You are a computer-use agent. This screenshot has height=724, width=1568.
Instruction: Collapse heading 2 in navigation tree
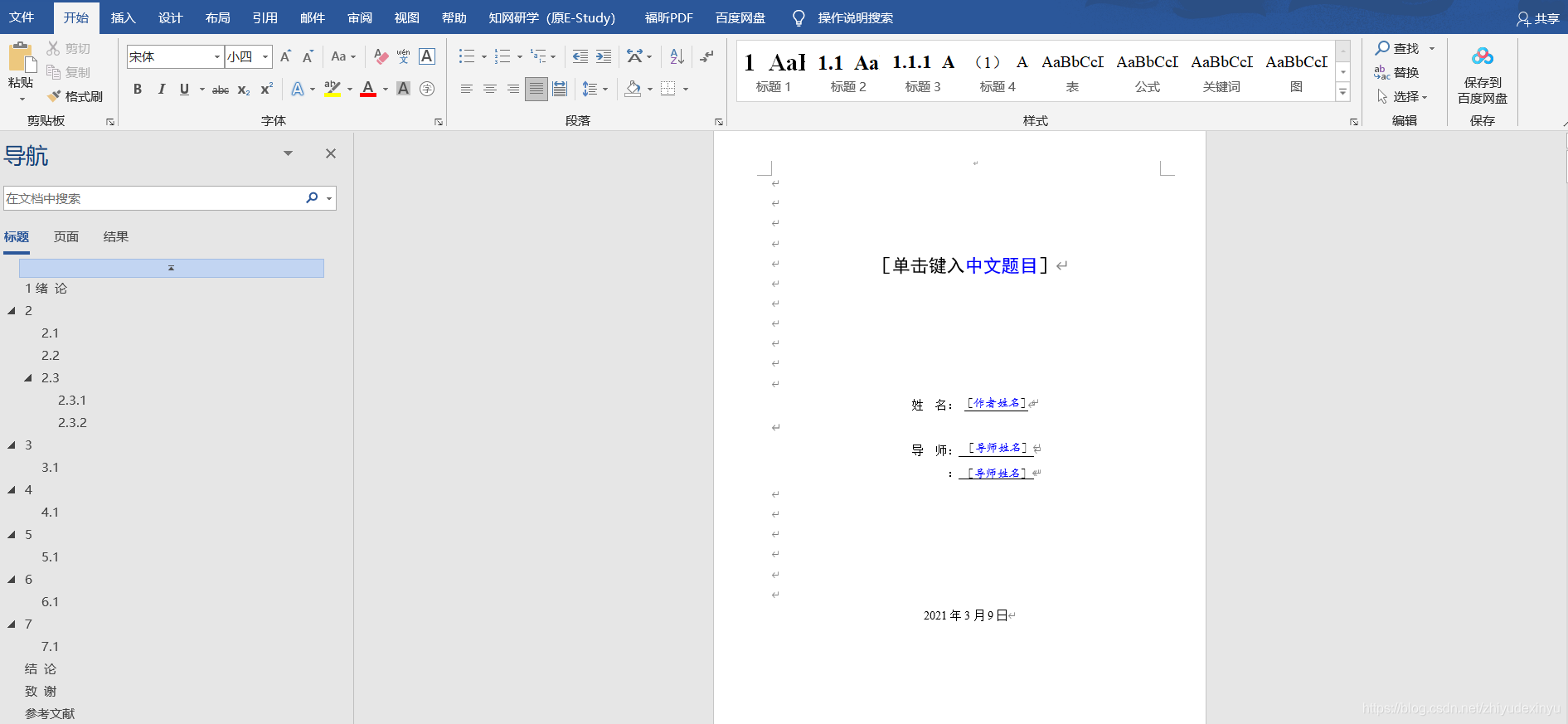tap(12, 311)
